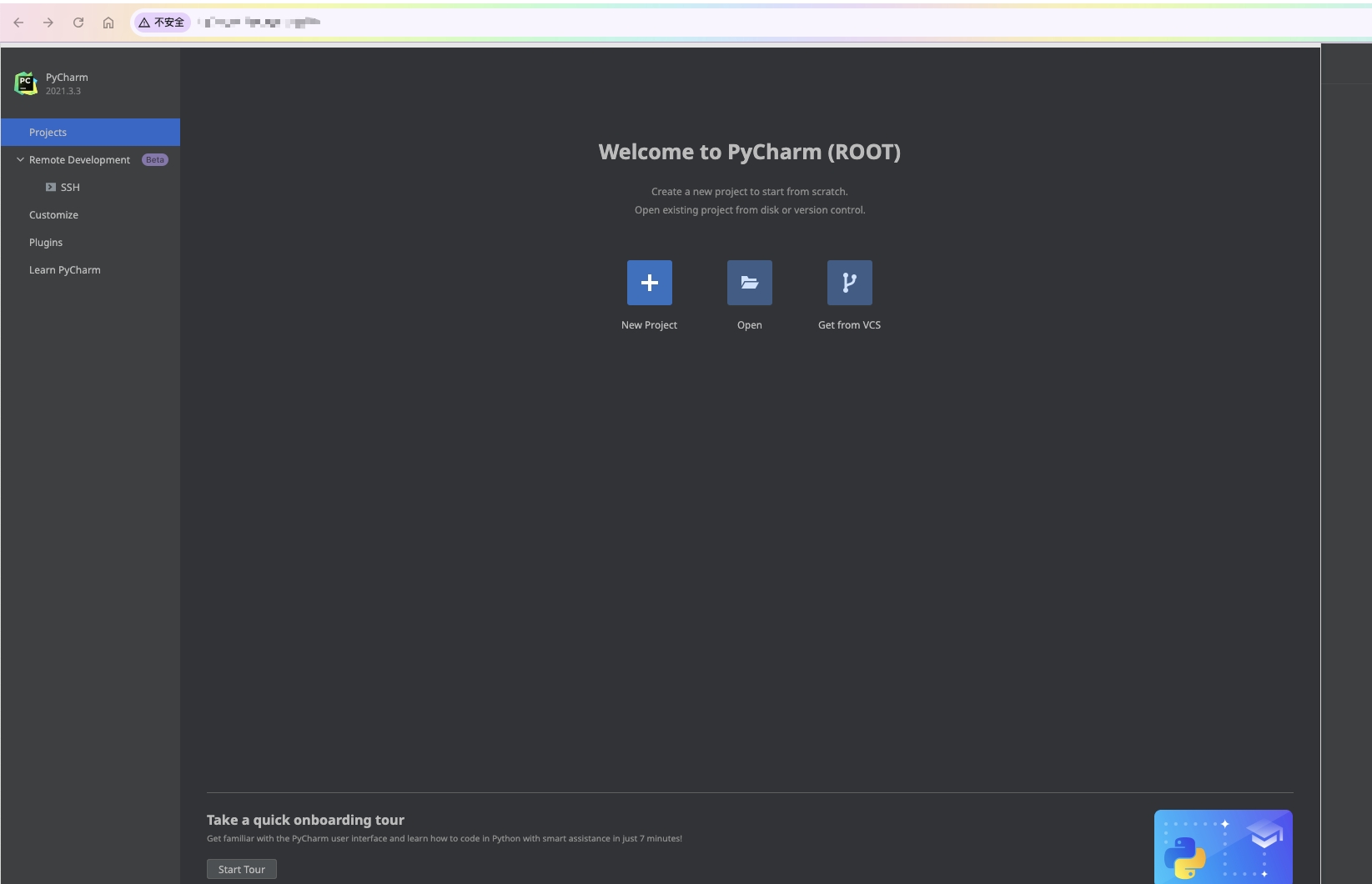Click the Get from VCS branch icon

point(849,283)
